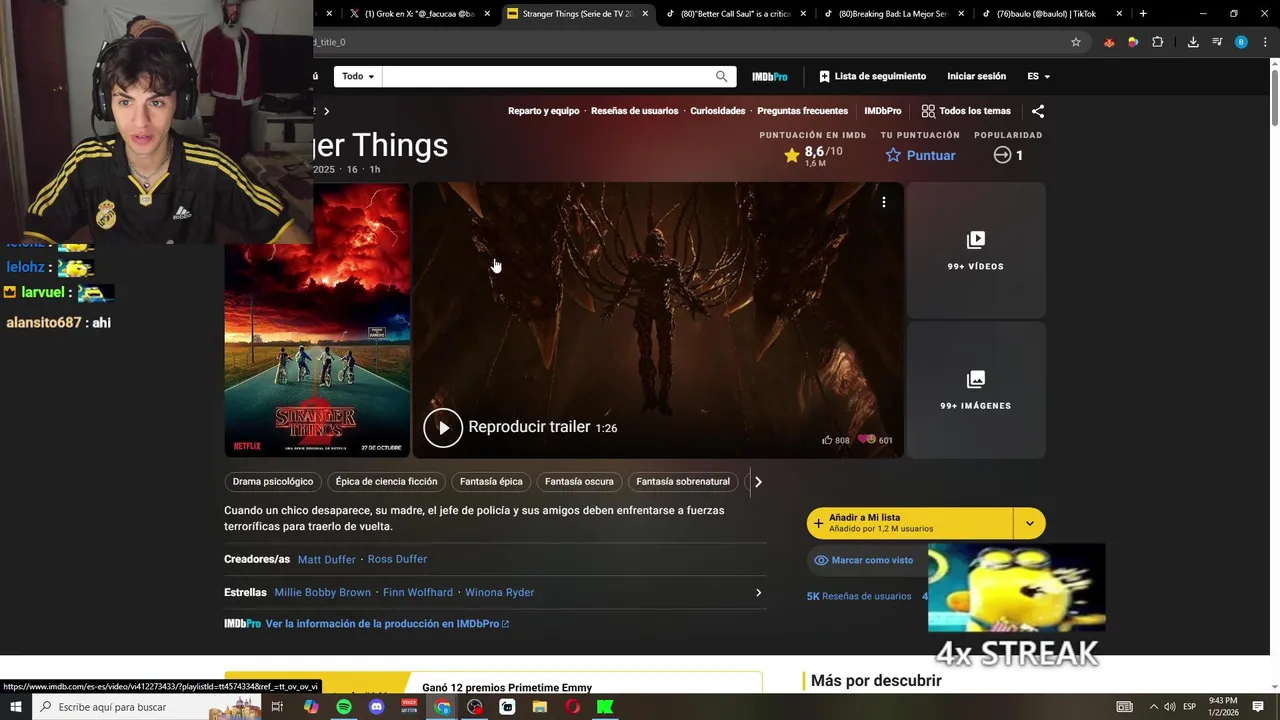Open Discord from the taskbar
The image size is (1280, 720).
[x=376, y=707]
